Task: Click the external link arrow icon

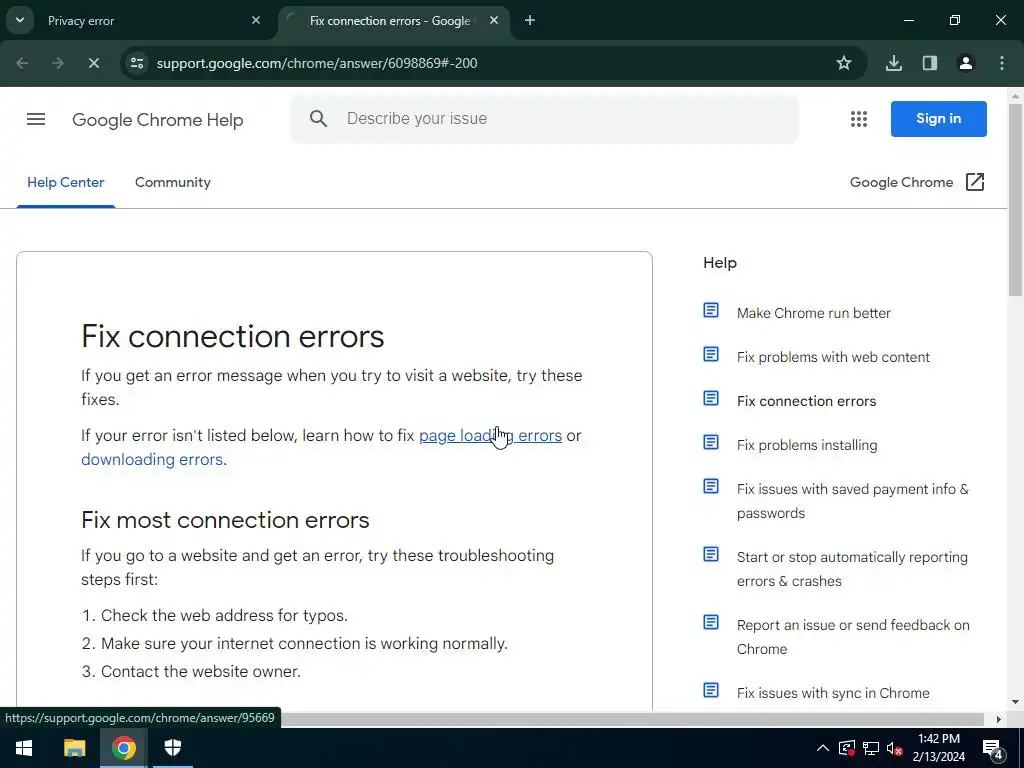Action: [x=974, y=182]
